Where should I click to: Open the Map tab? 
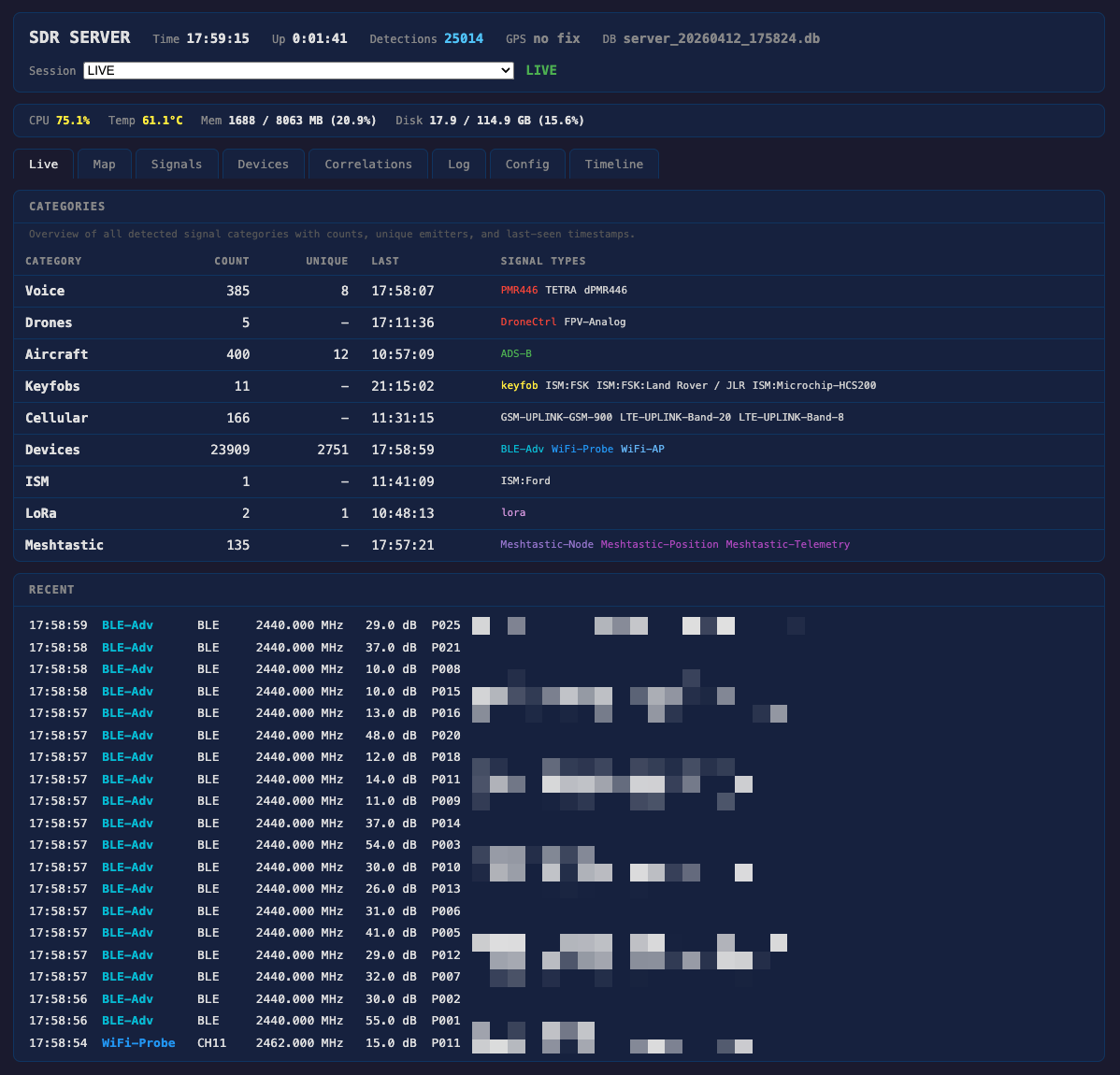coord(105,165)
